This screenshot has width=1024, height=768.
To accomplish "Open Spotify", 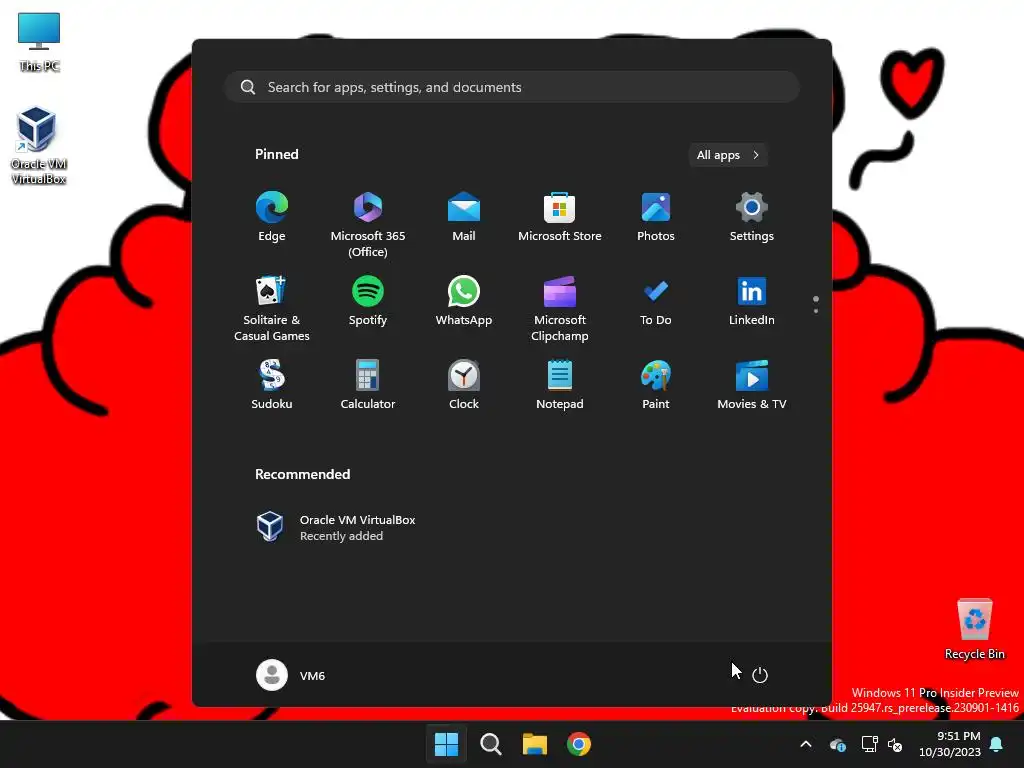I will click(x=368, y=302).
